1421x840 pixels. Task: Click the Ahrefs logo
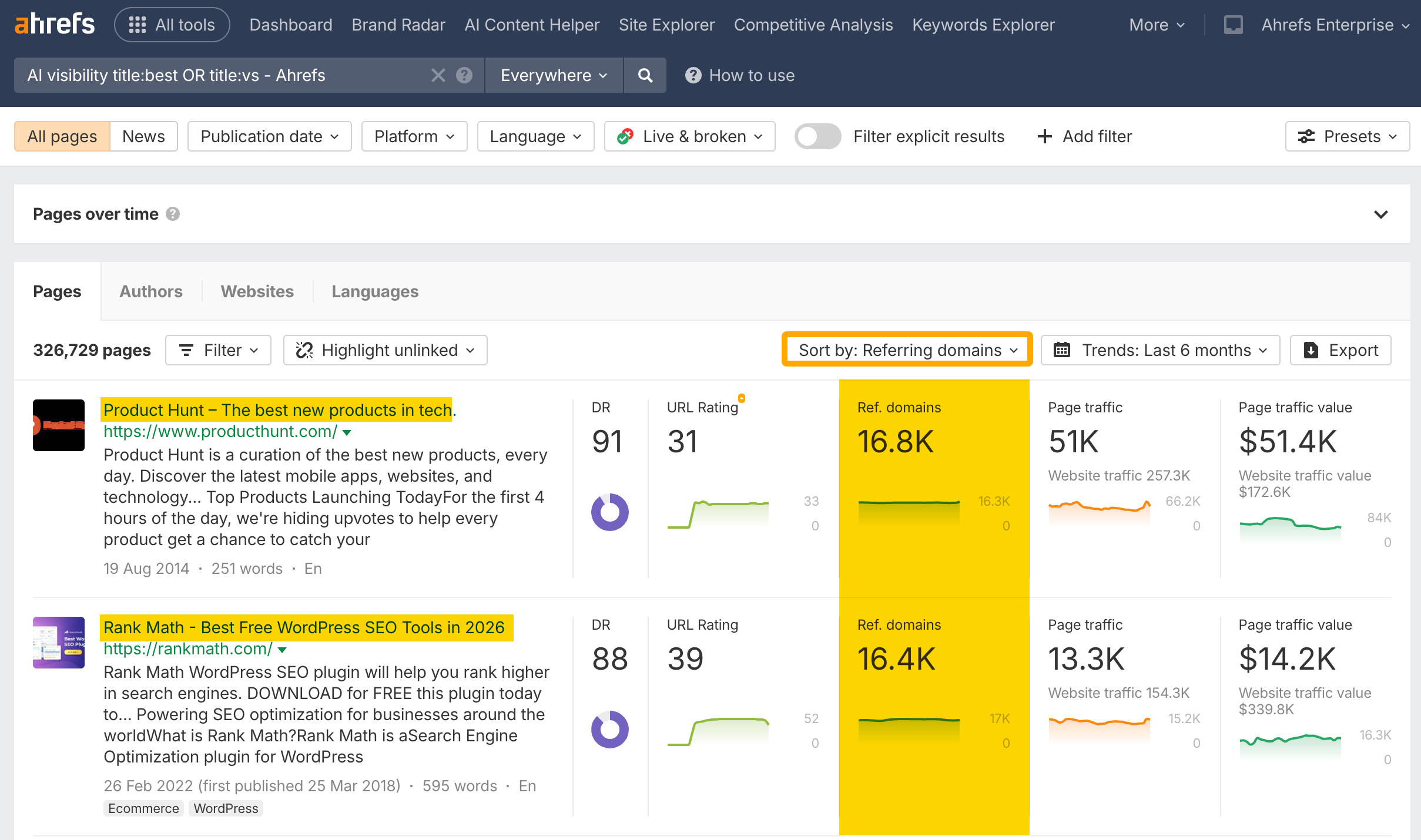[x=55, y=25]
